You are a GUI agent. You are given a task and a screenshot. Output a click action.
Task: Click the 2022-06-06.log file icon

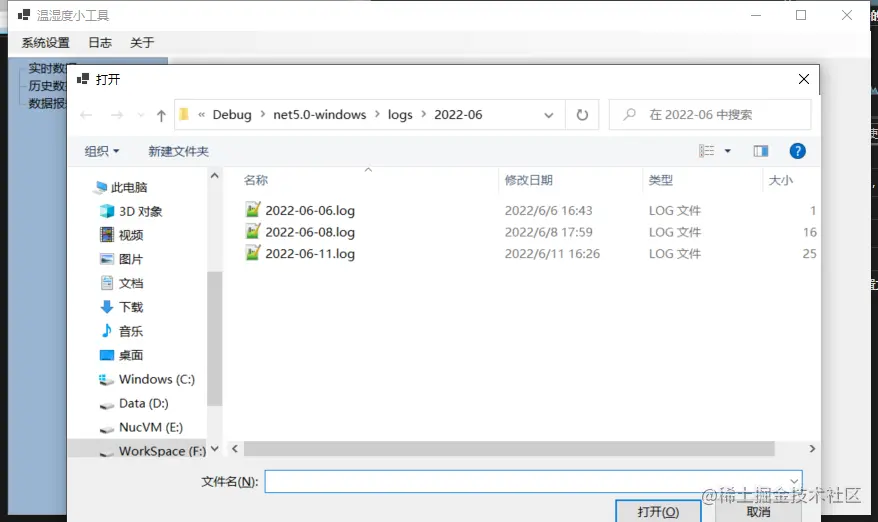click(253, 209)
